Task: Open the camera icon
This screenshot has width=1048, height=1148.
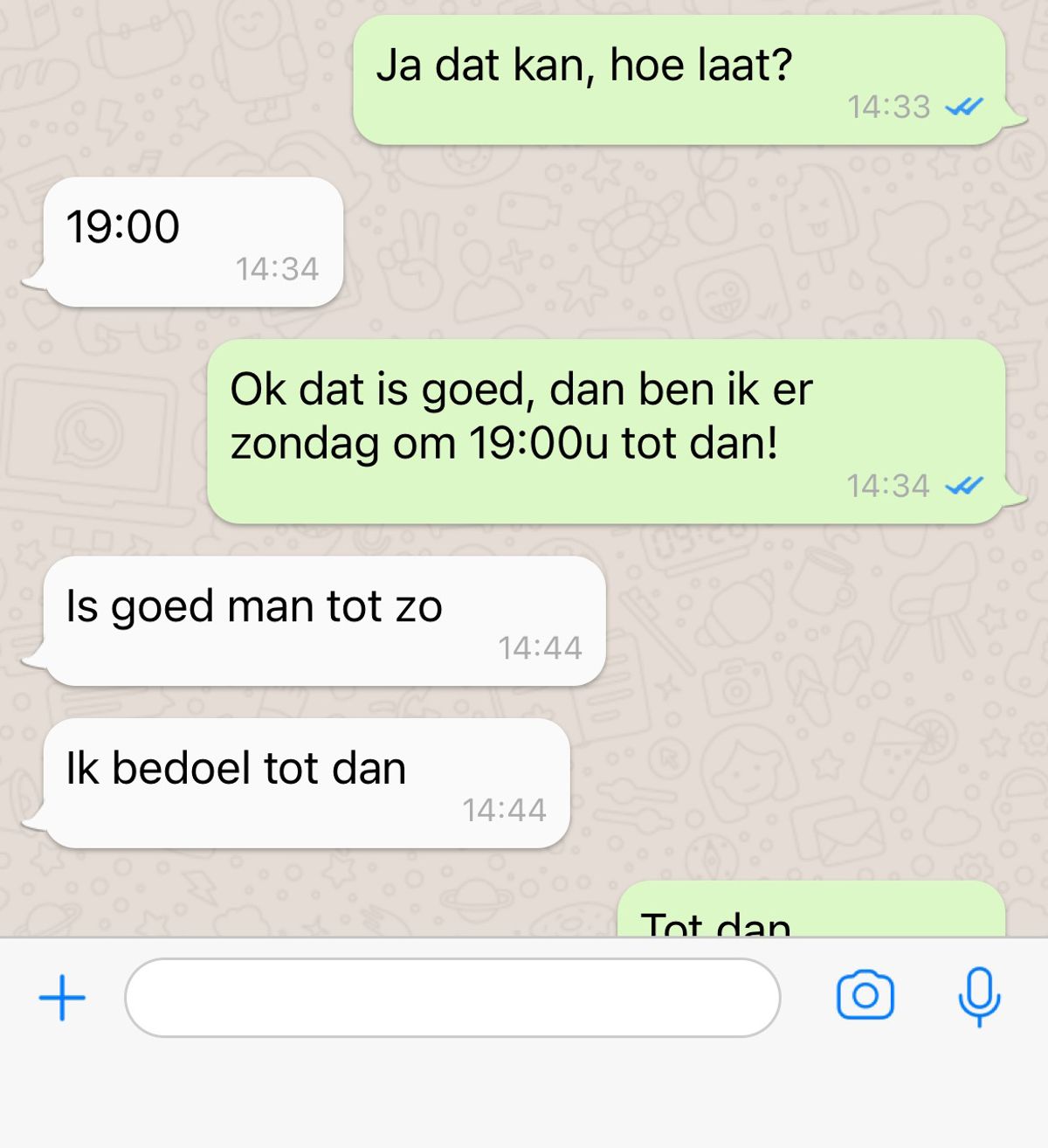Action: point(865,995)
